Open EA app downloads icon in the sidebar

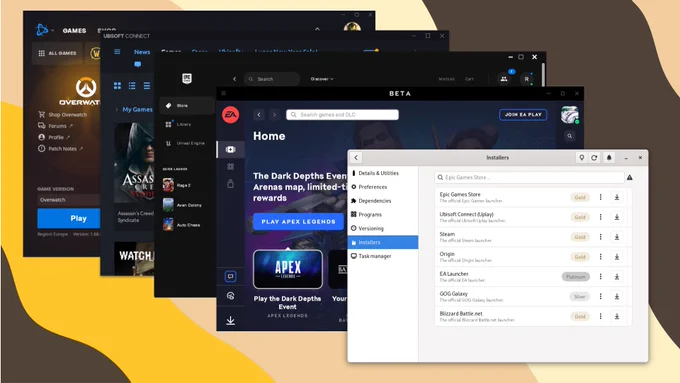[x=231, y=321]
